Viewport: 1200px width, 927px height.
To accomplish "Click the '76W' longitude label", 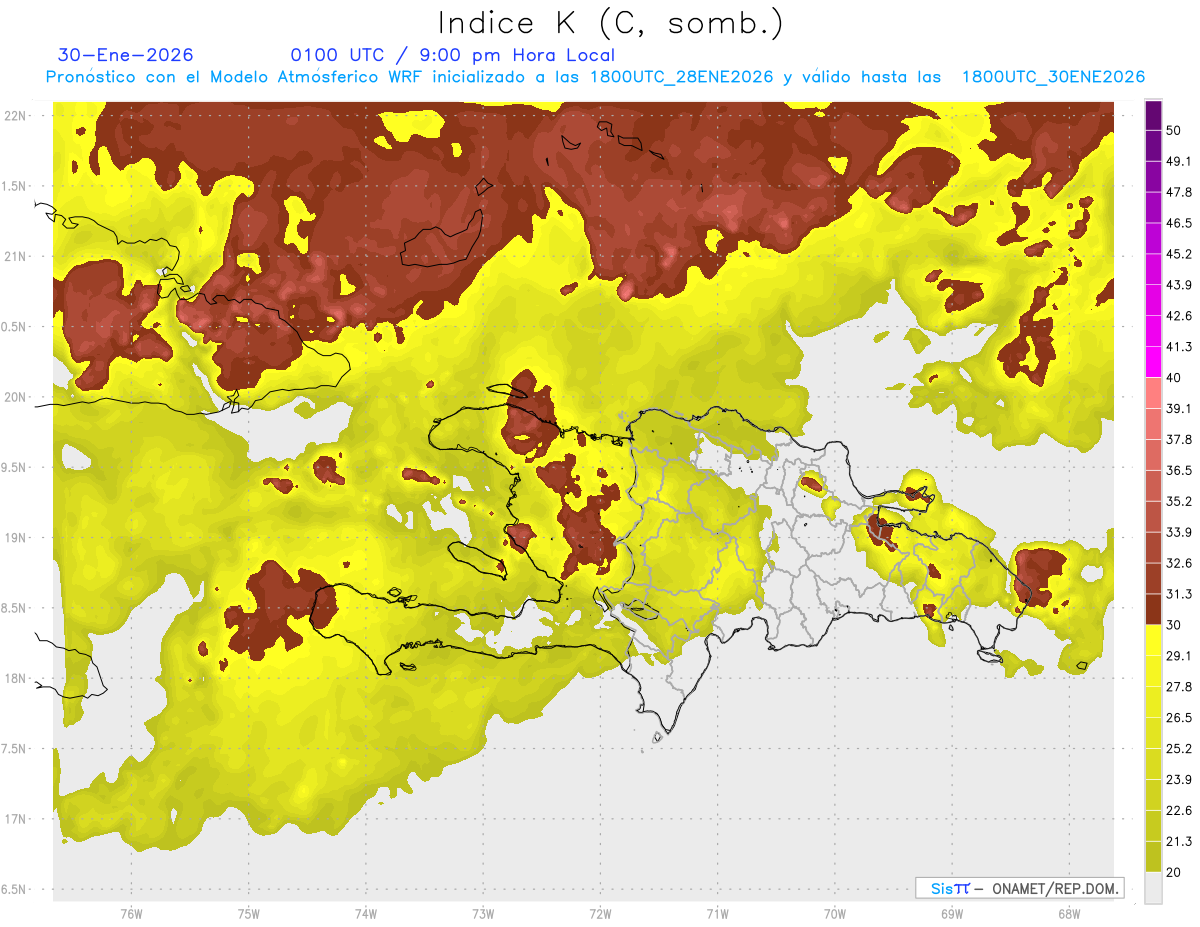I will [x=131, y=913].
